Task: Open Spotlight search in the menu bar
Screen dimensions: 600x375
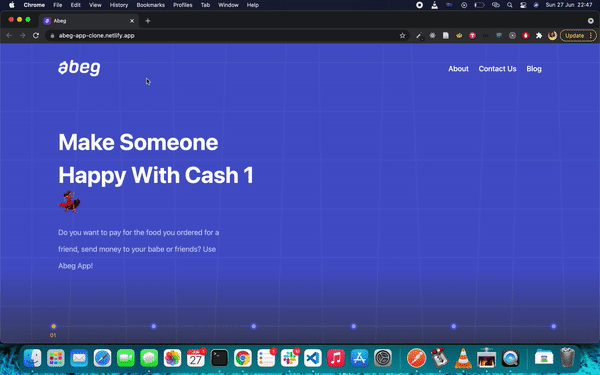Action: pyautogui.click(x=510, y=5)
